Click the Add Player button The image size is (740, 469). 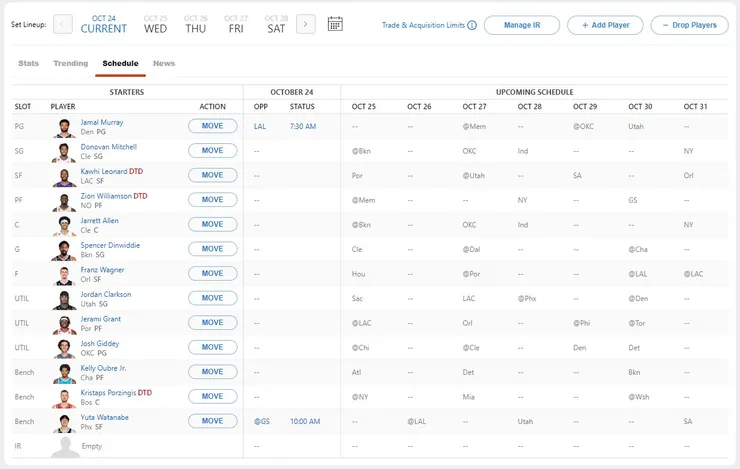pyautogui.click(x=605, y=25)
